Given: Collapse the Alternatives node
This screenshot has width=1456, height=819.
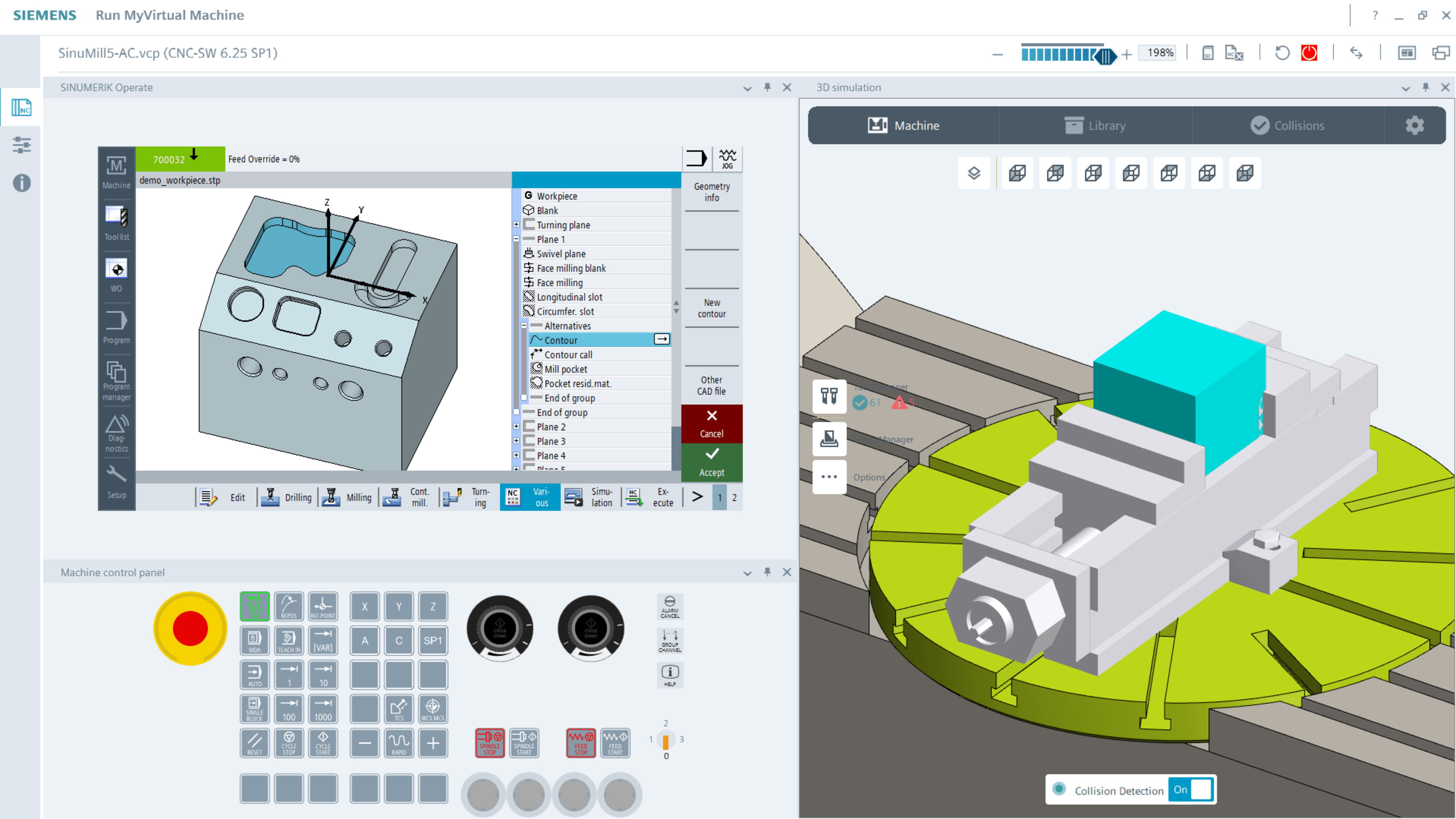Looking at the screenshot, I should (x=524, y=325).
